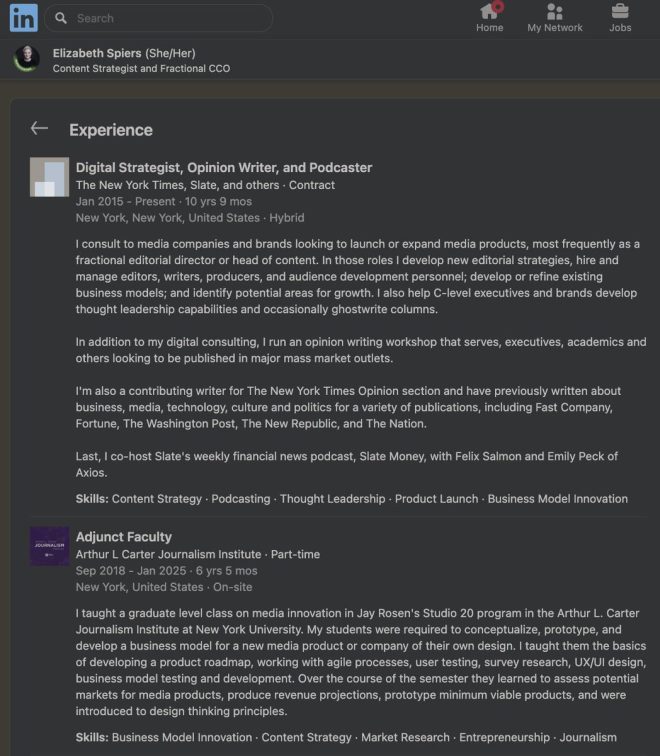
Task: Click Content Strategist and Fractional CCO headline
Action: [x=141, y=68]
